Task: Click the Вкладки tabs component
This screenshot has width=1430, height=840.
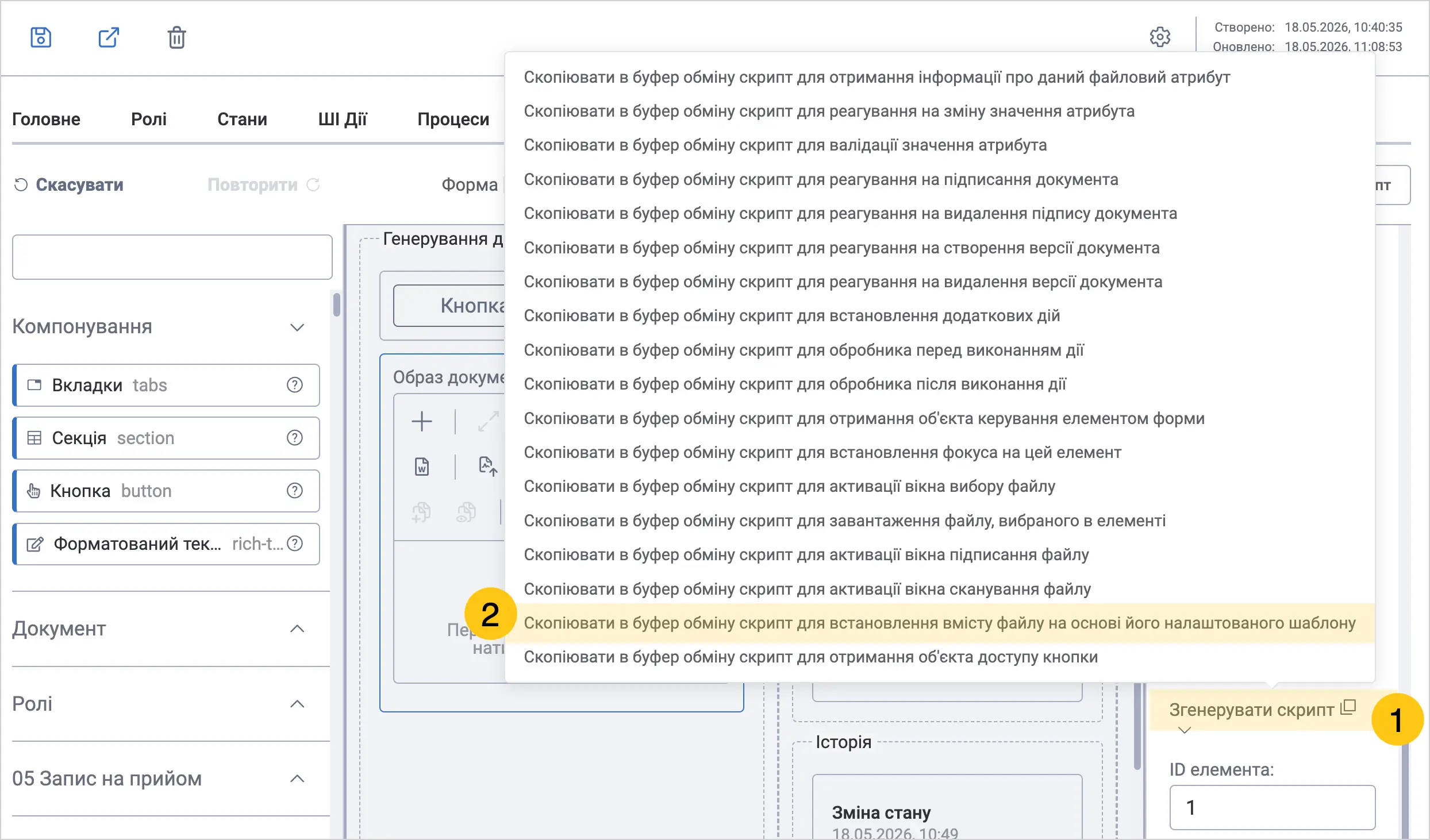Action: [x=167, y=385]
